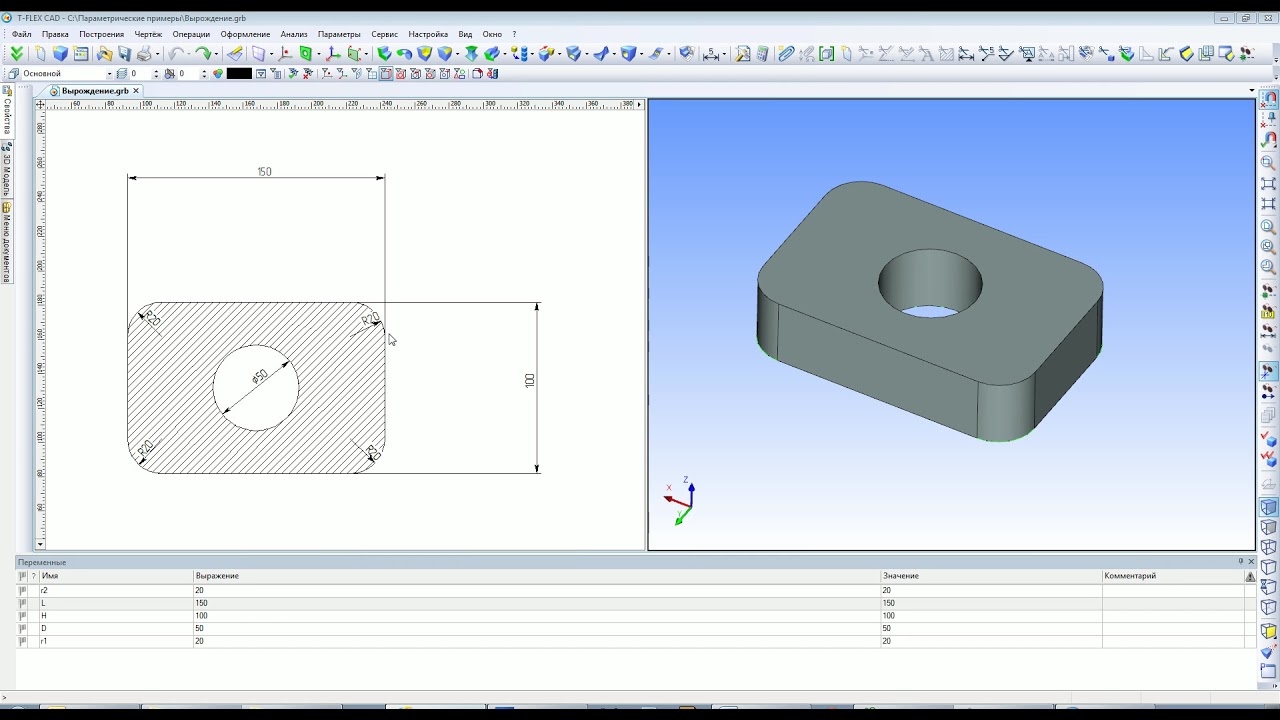Select the extrusion operation icon
The image size is (1280, 720).
[384, 53]
